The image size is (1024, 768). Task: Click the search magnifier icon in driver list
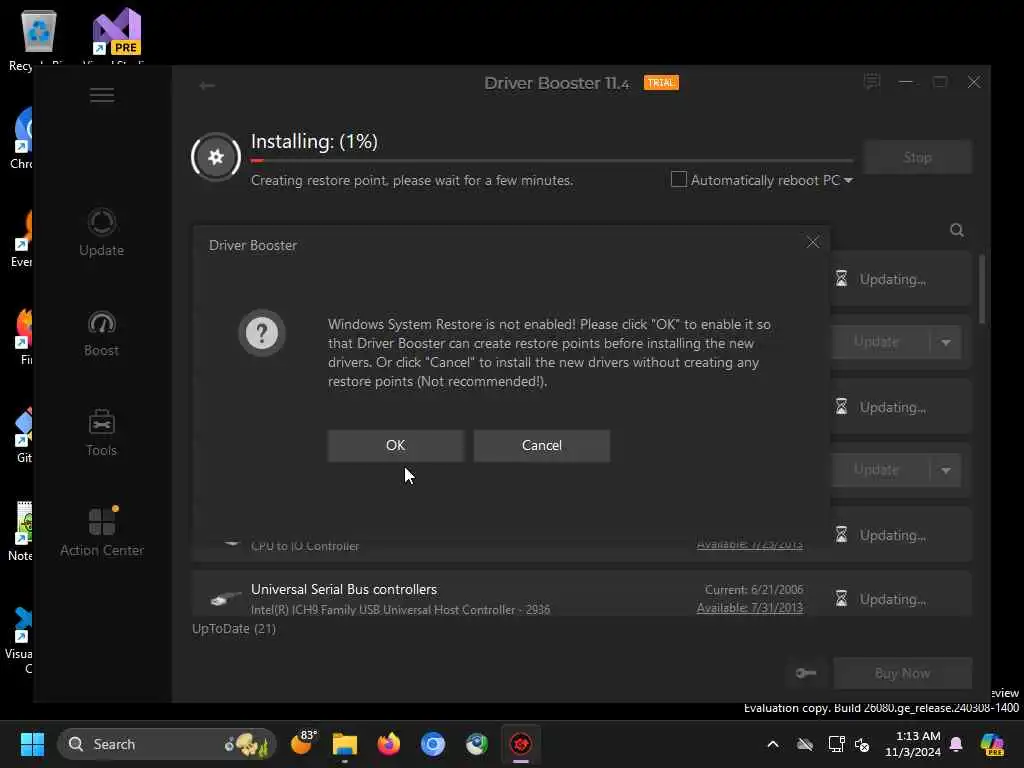click(x=957, y=230)
